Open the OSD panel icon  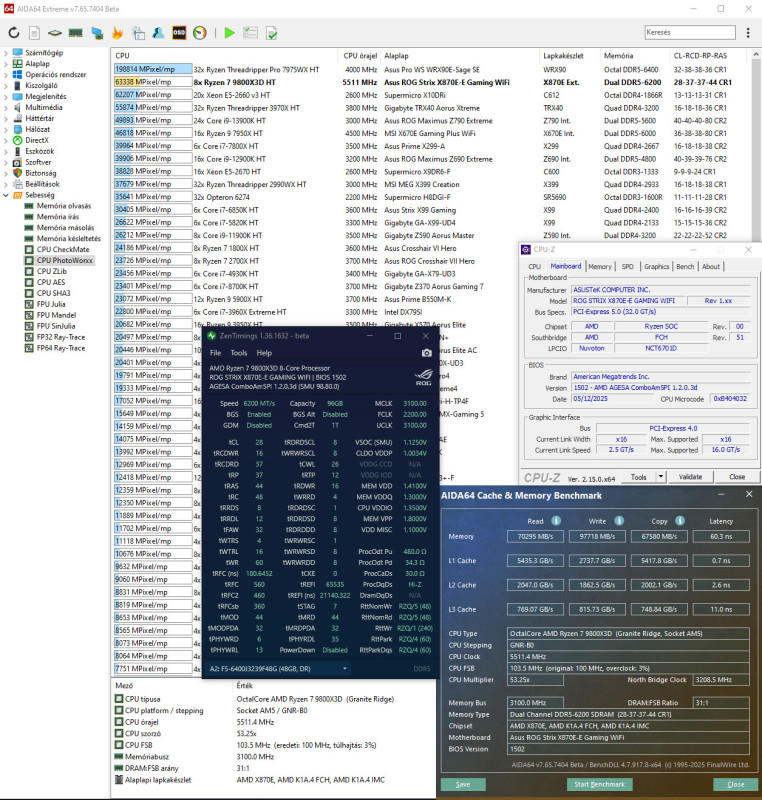click(179, 33)
